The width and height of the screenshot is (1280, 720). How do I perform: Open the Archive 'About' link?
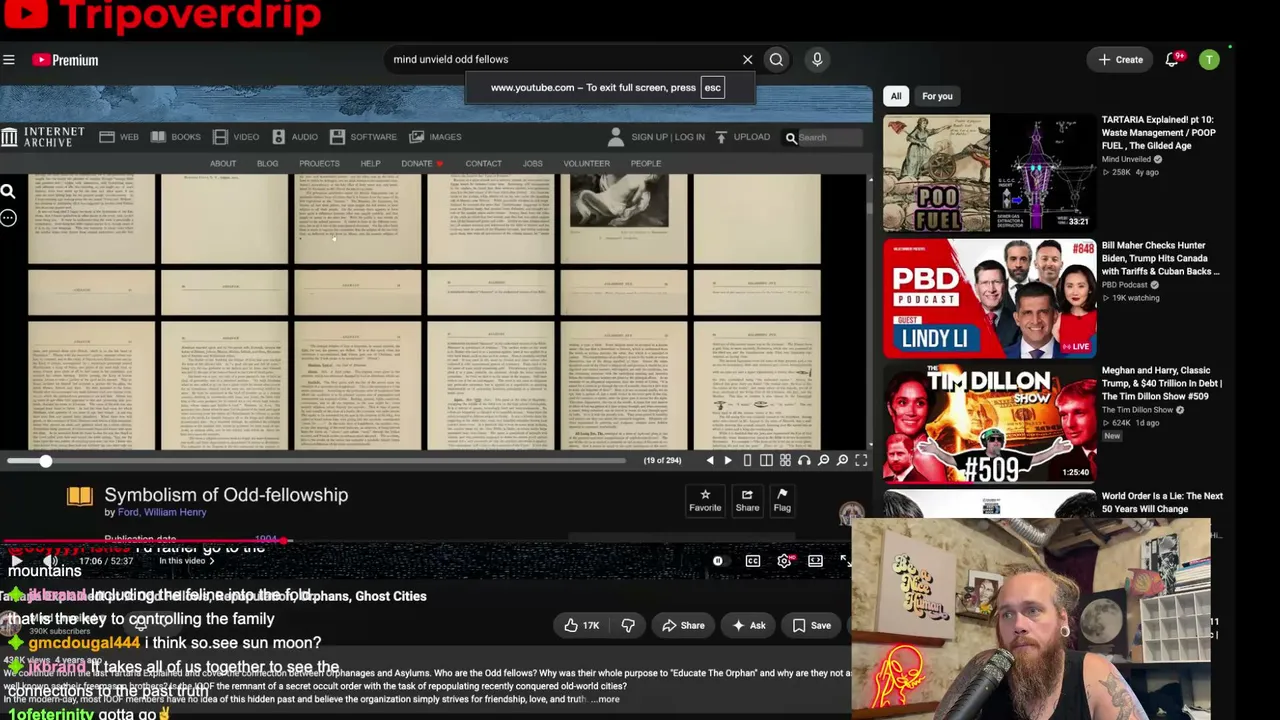coord(223,163)
